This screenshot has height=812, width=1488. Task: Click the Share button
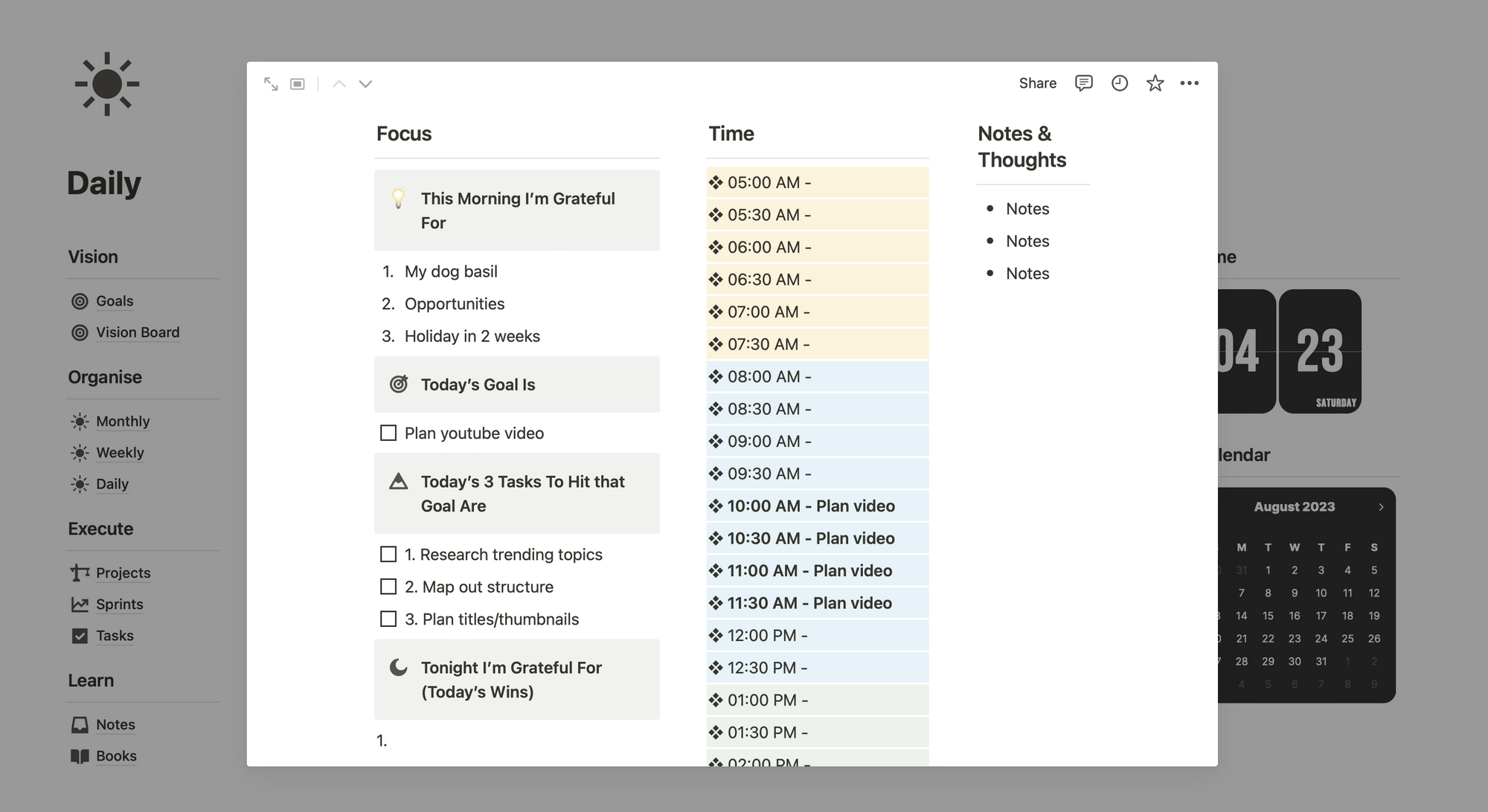tap(1037, 83)
